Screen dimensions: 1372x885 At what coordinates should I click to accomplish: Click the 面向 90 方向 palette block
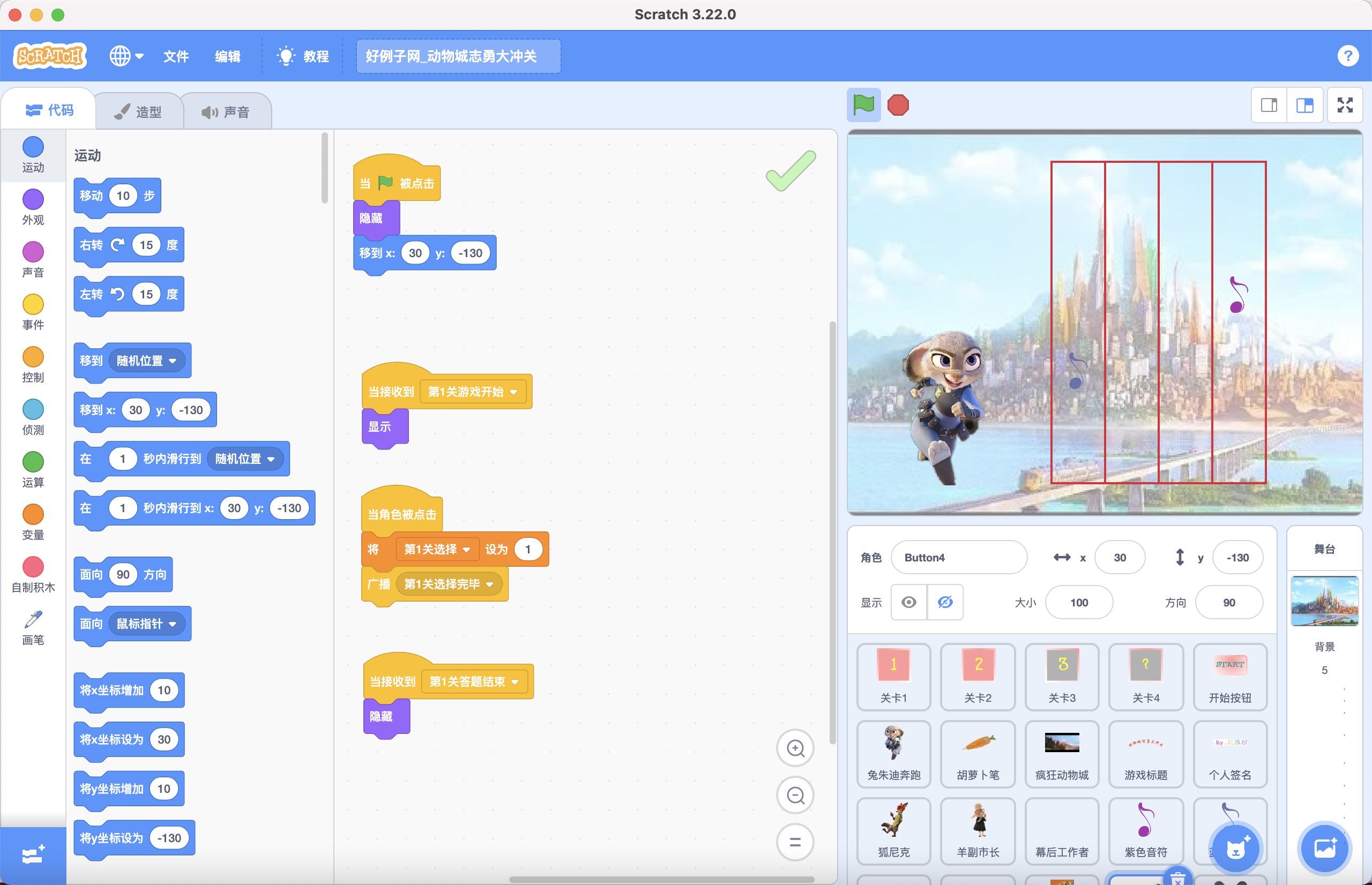tap(123, 575)
